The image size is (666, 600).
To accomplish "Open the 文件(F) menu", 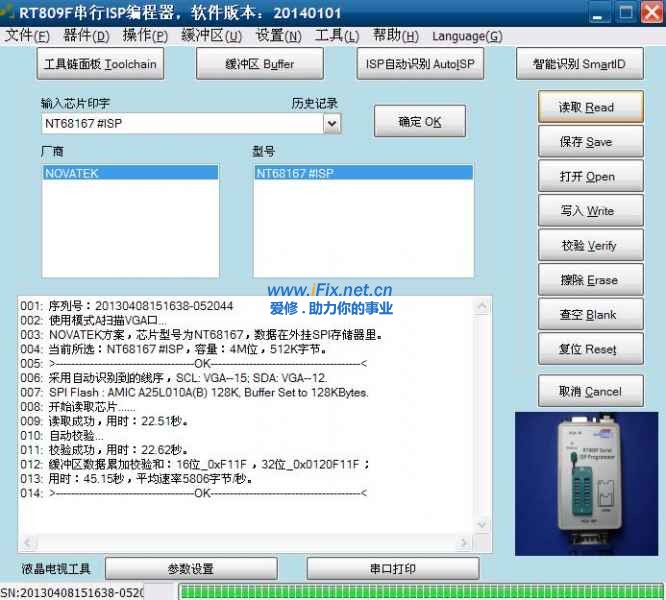I will (x=27, y=36).
